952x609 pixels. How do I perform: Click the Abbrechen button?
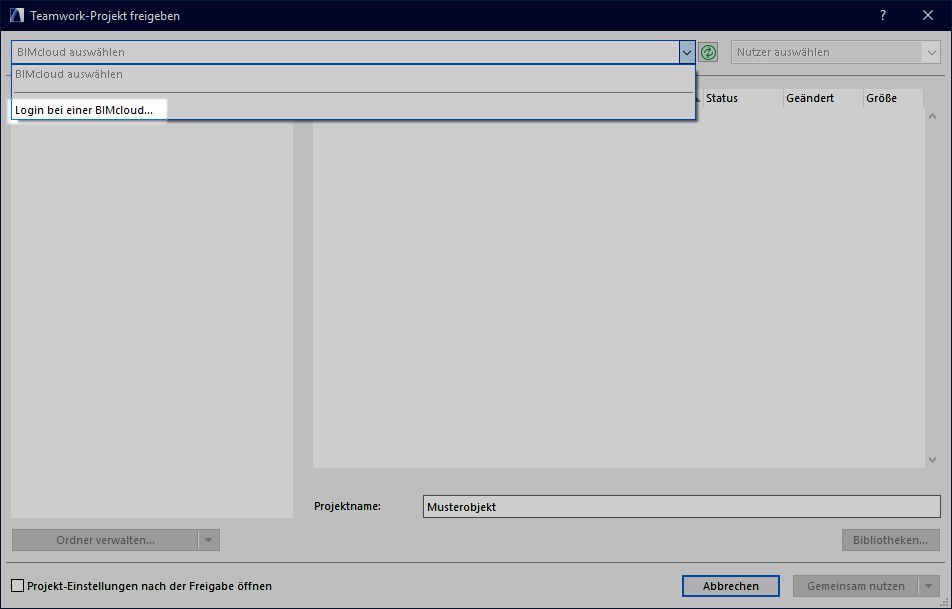[730, 586]
